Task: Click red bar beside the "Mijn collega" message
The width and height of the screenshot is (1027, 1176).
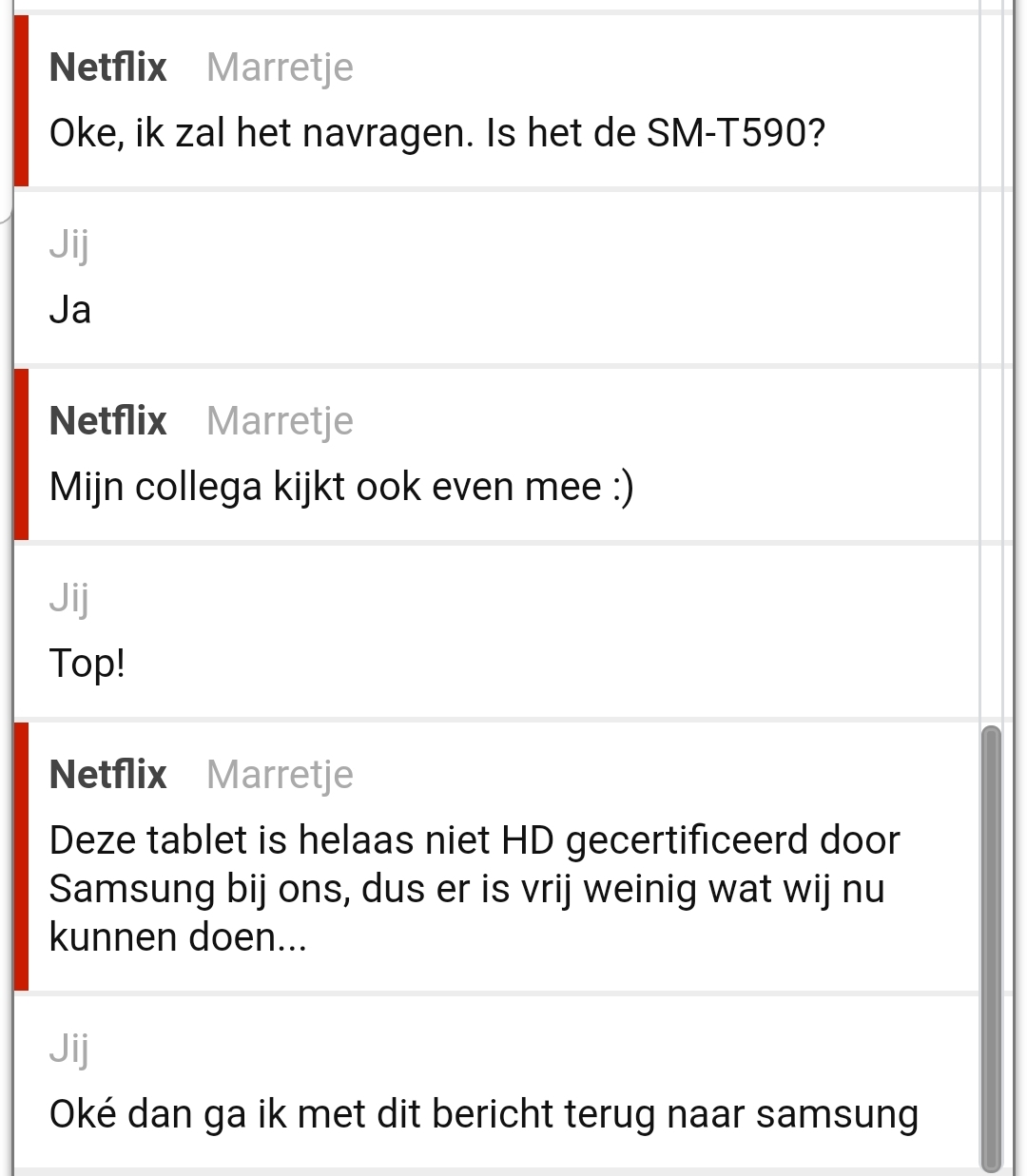Action: 21,453
